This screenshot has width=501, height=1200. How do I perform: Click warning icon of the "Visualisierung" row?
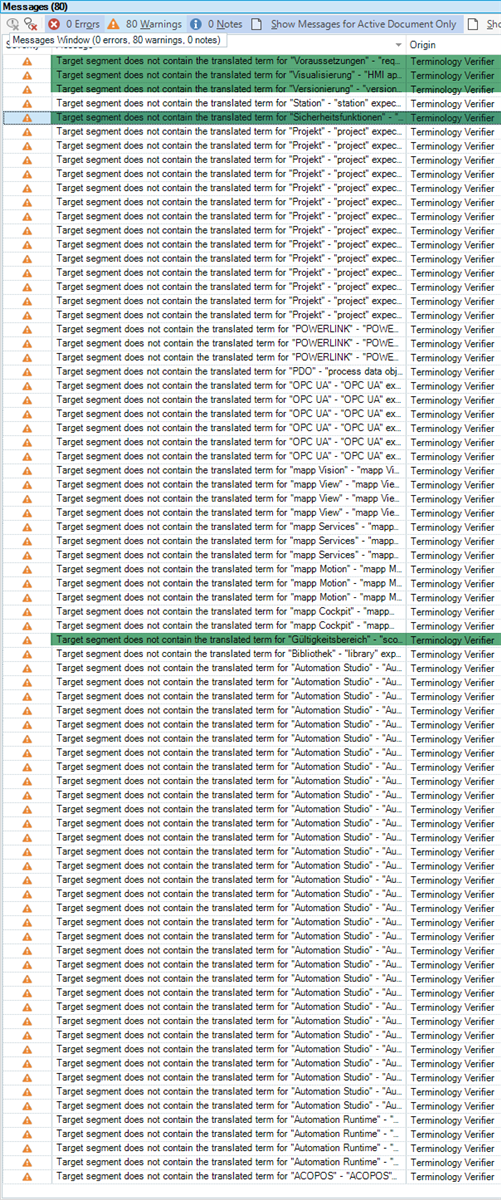(27, 75)
